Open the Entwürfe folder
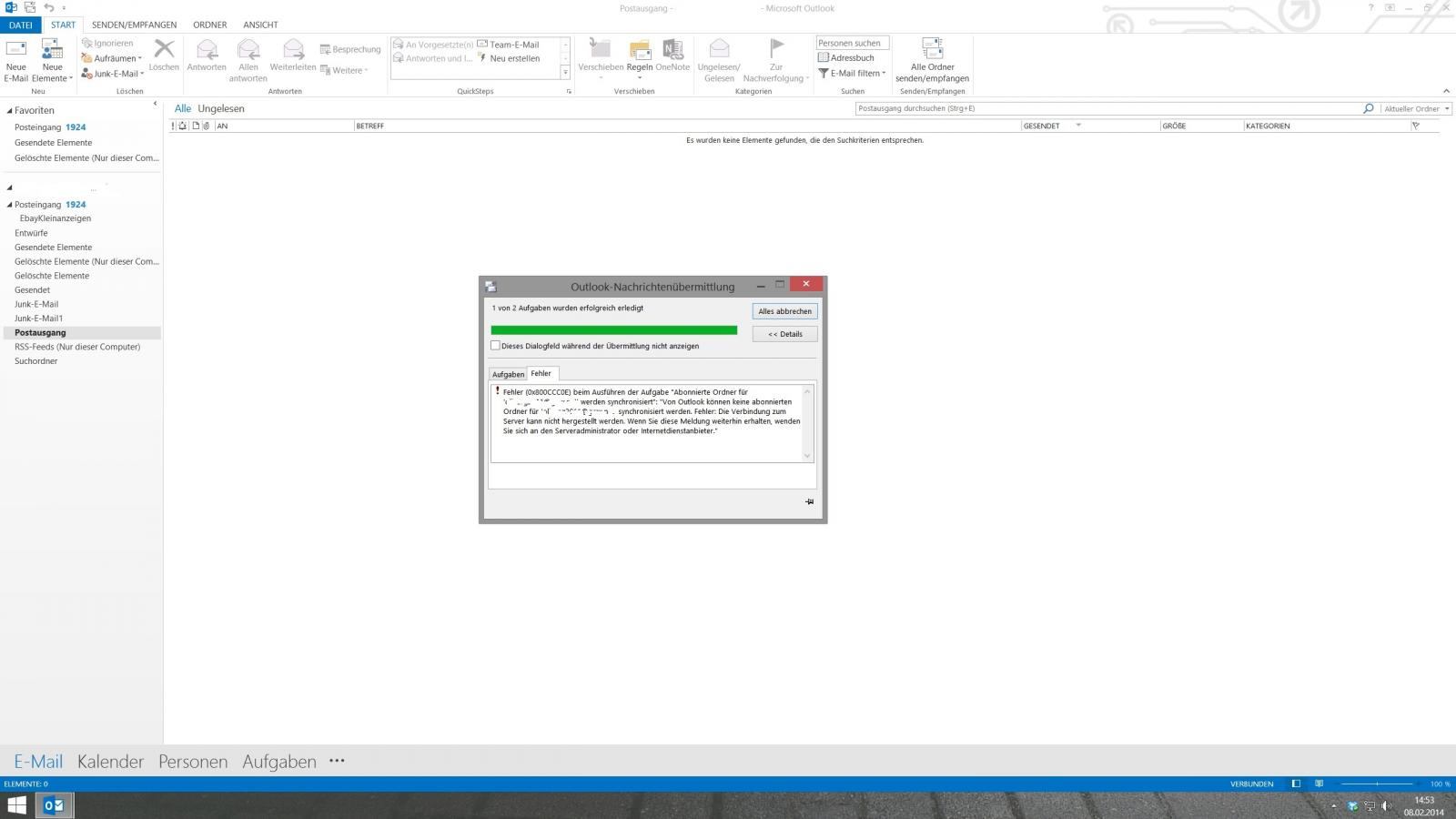 (x=31, y=233)
